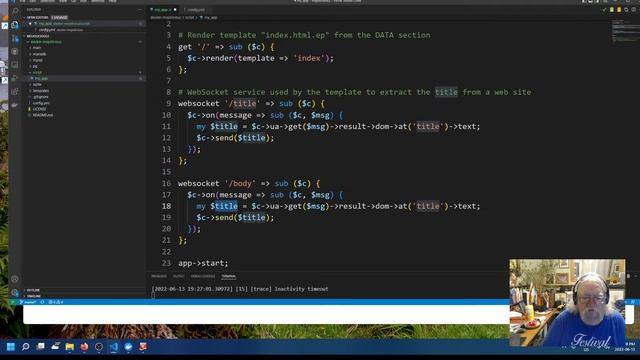Open the Search view in activity bar
The image size is (640, 360).
click(15, 11)
